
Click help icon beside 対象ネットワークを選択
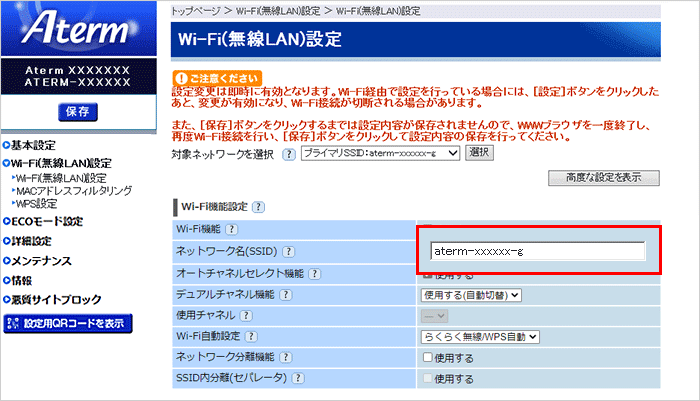pyautogui.click(x=289, y=153)
